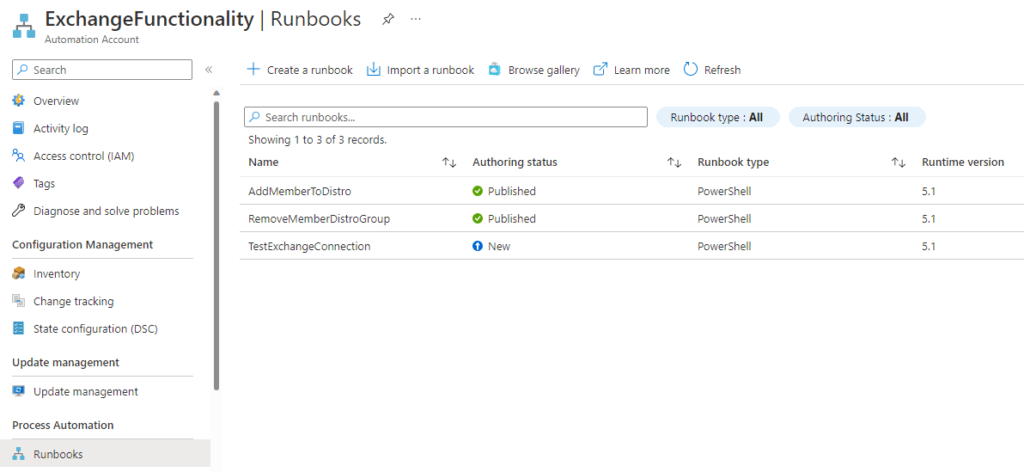This screenshot has width=1024, height=472.
Task: Click Create a runbook label
Action: point(310,70)
